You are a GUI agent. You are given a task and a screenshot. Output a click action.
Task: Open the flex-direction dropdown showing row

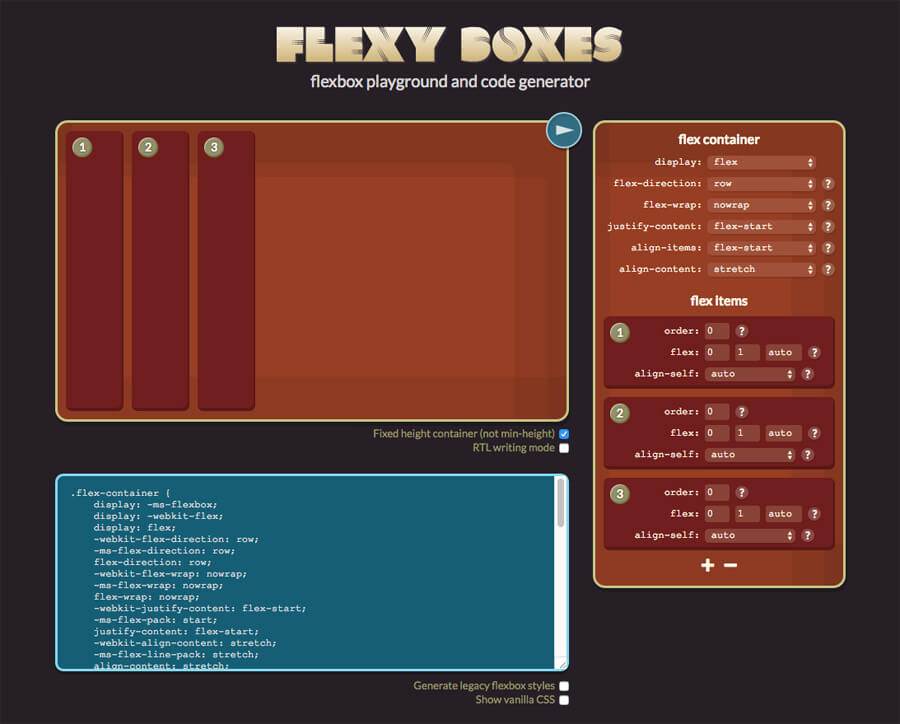[761, 184]
